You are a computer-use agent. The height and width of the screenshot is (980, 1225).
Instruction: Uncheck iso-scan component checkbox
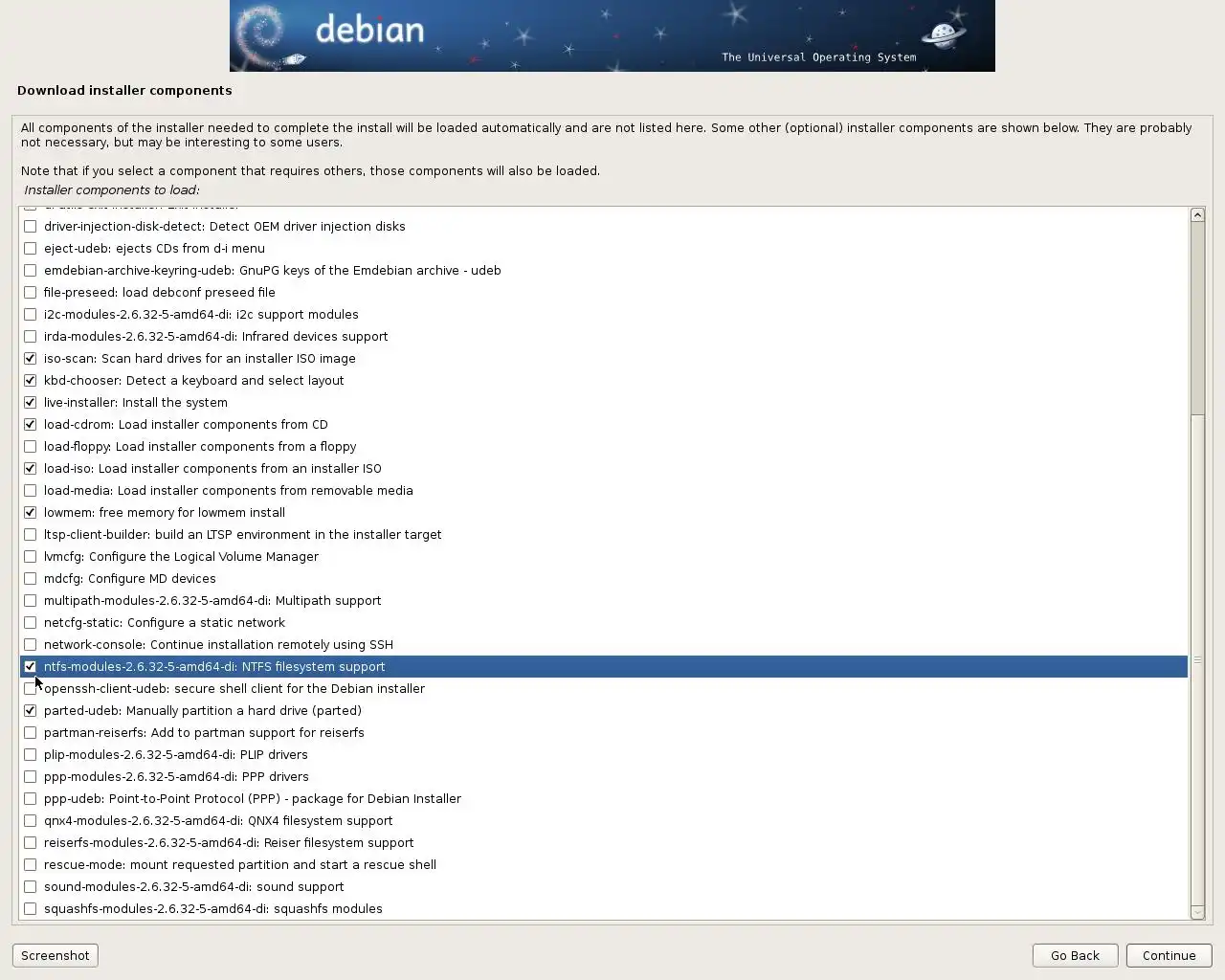click(x=31, y=359)
